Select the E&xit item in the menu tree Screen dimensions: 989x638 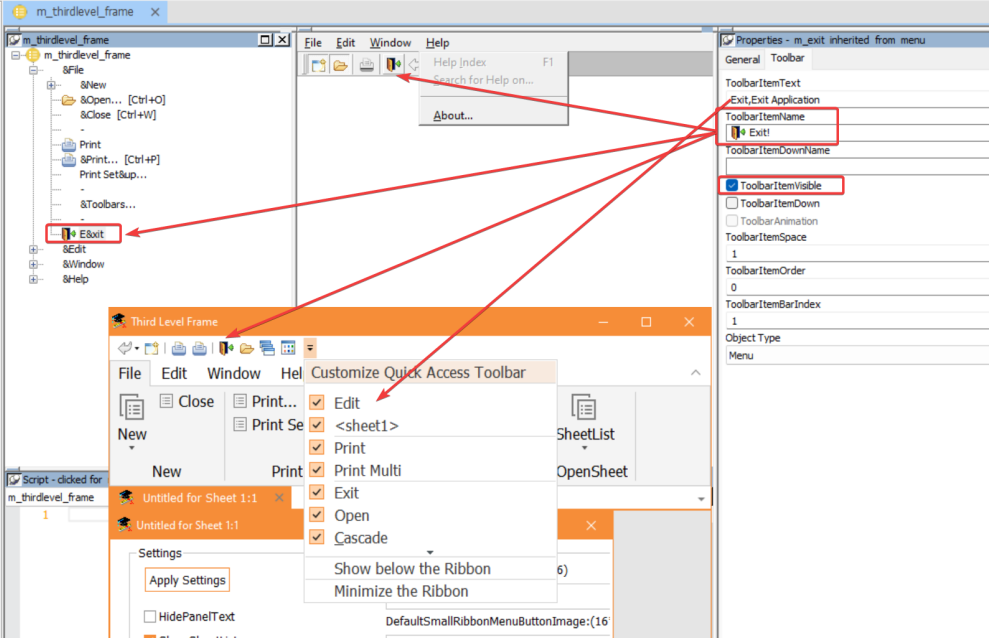[x=91, y=234]
